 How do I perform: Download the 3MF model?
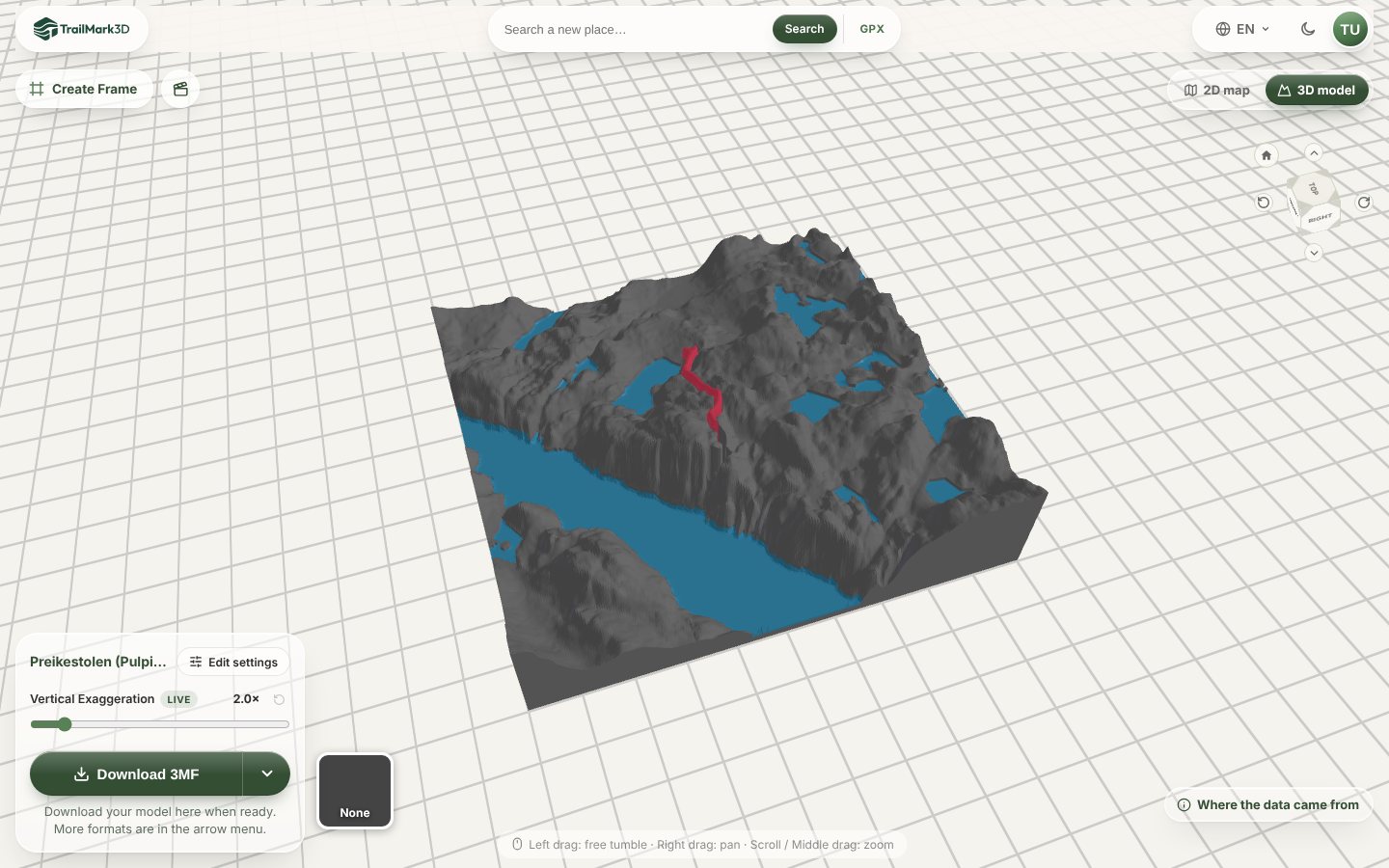pyautogui.click(x=136, y=773)
